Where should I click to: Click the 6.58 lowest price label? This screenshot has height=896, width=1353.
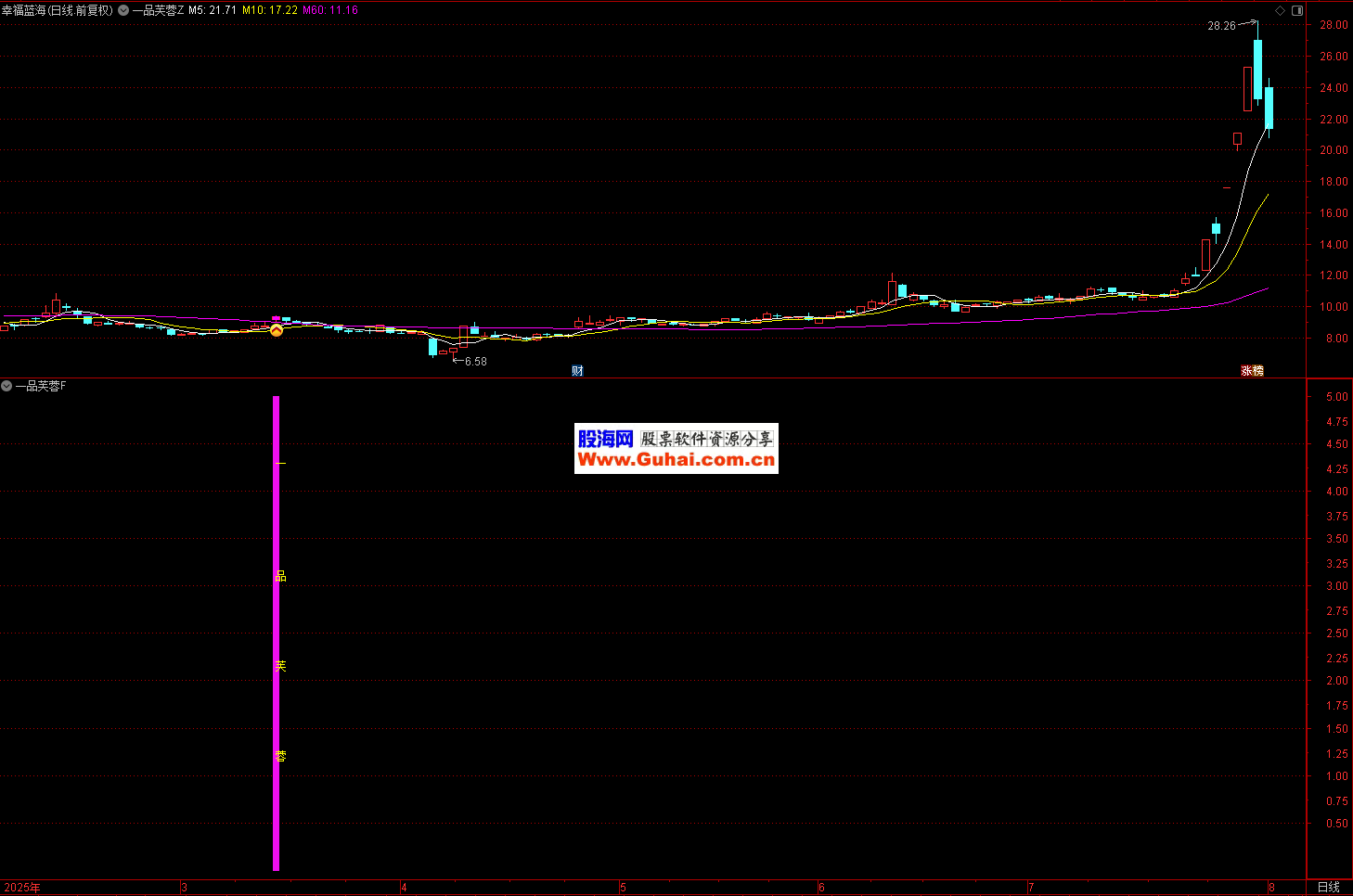[x=475, y=362]
